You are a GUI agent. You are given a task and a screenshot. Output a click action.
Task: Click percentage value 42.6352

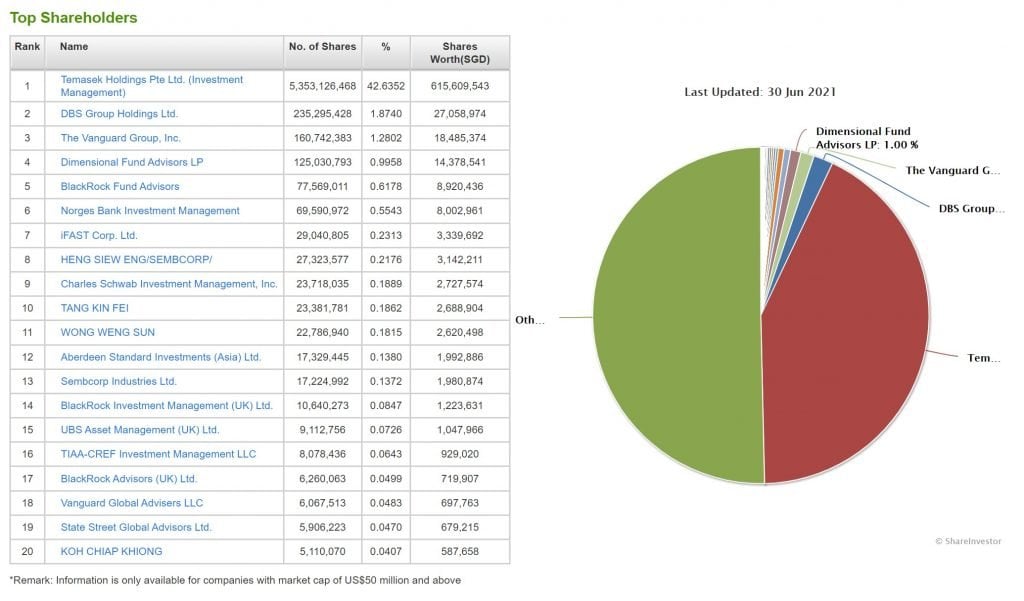tap(386, 86)
